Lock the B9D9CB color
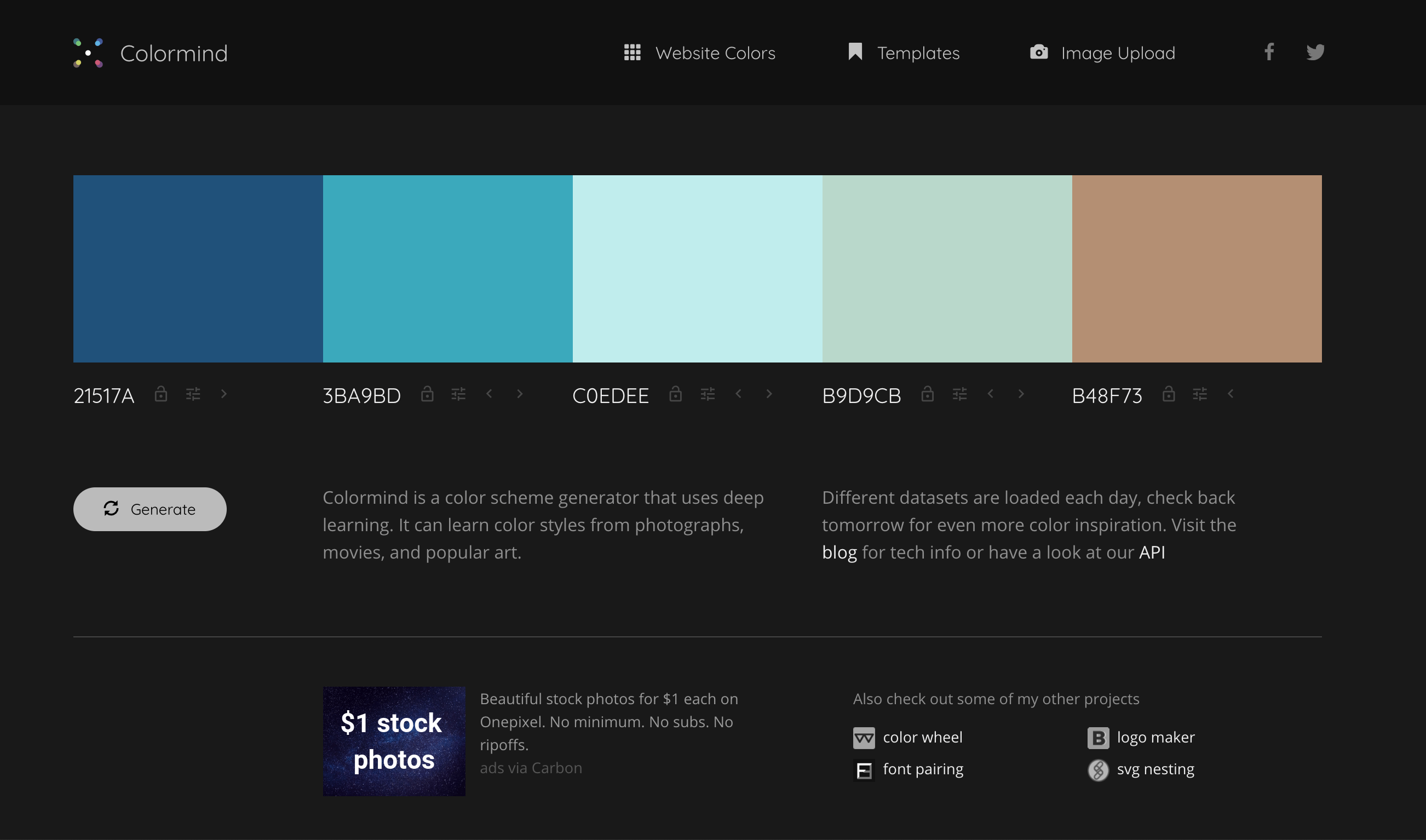This screenshot has width=1426, height=840. (927, 393)
